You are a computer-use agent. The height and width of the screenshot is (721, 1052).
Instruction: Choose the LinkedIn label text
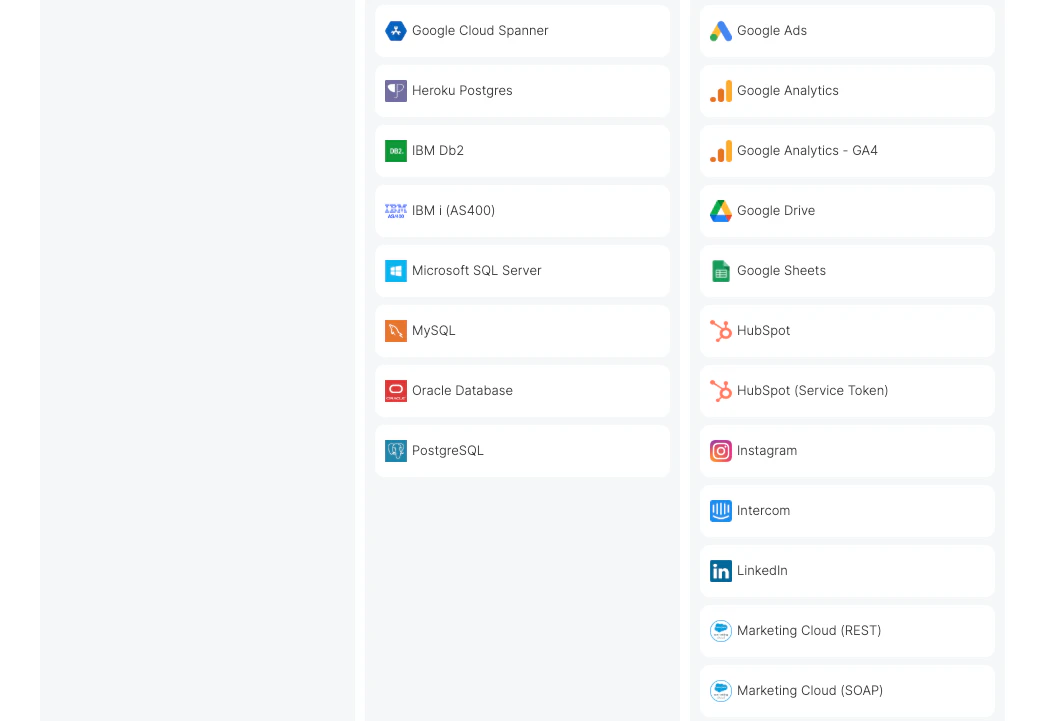[x=762, y=571]
